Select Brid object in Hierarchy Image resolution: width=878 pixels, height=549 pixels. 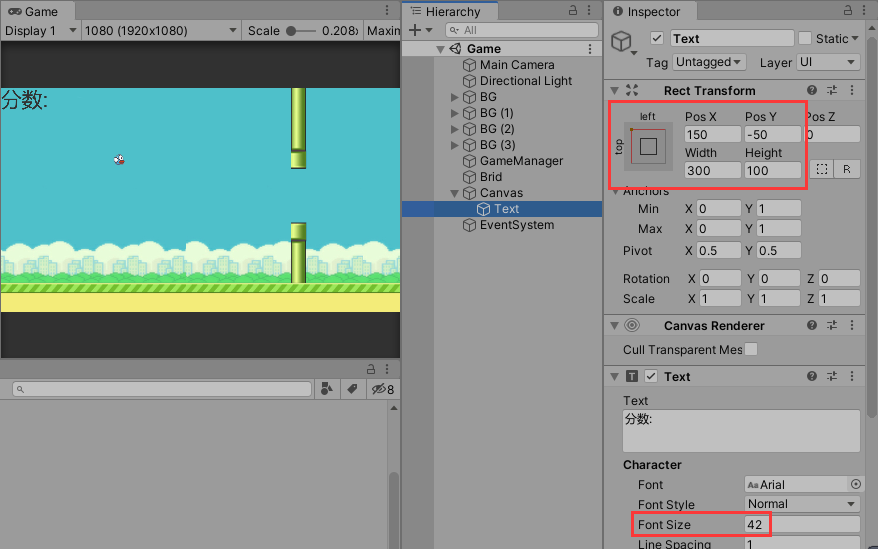pos(491,177)
